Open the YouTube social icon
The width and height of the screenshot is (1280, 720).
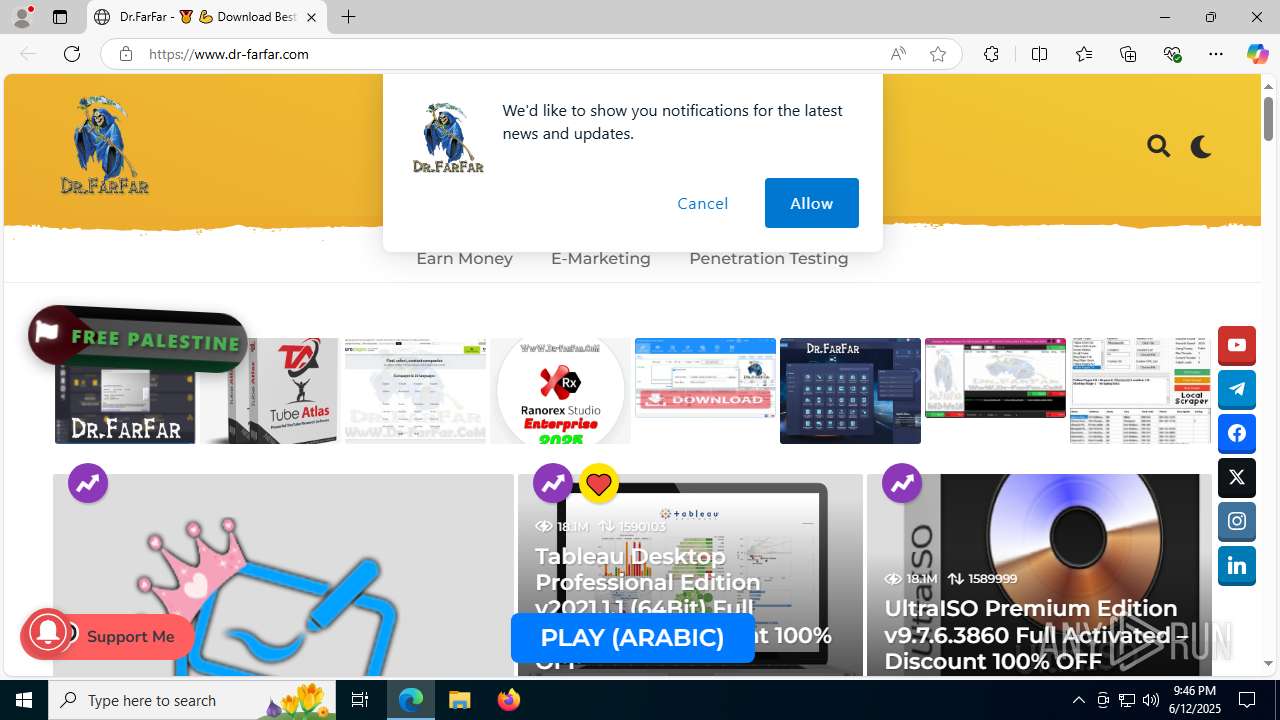tap(1237, 345)
